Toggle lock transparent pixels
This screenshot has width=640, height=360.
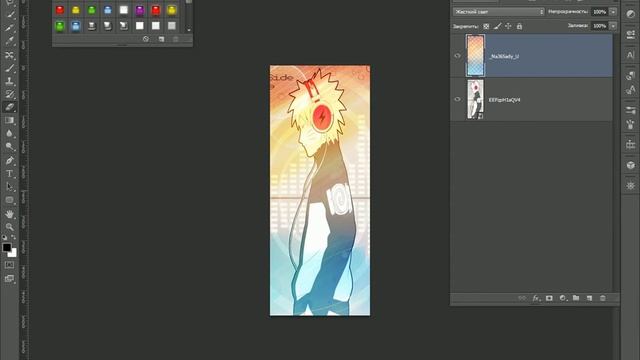tap(486, 26)
